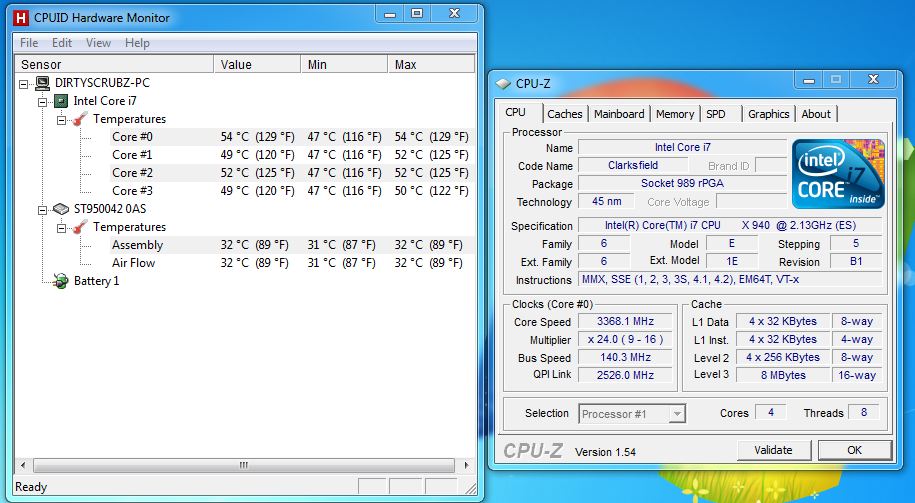Select the Air Flow temperature row
This screenshot has width=915, height=503.
click(x=292, y=263)
